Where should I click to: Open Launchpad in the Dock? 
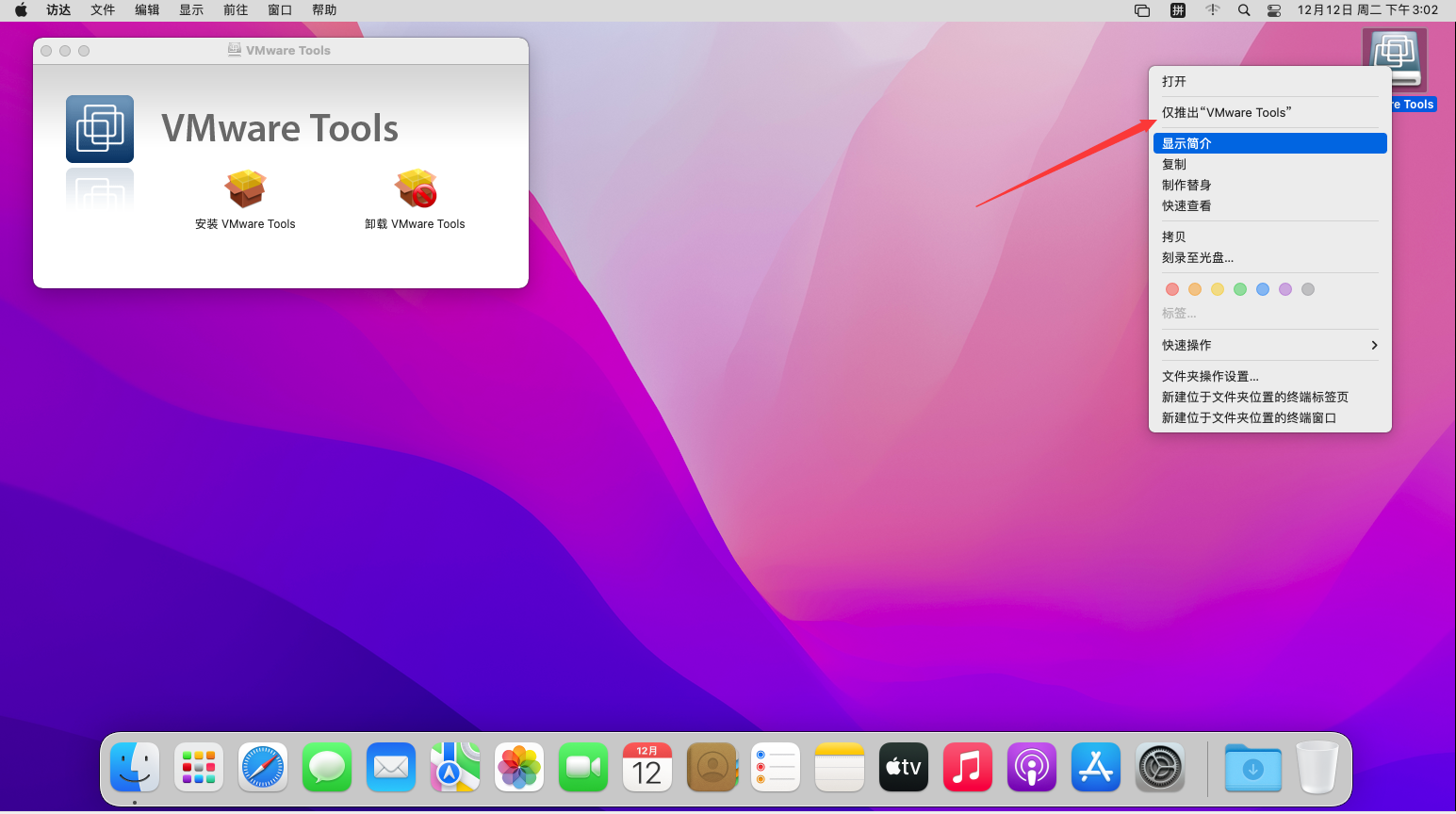tap(199, 768)
